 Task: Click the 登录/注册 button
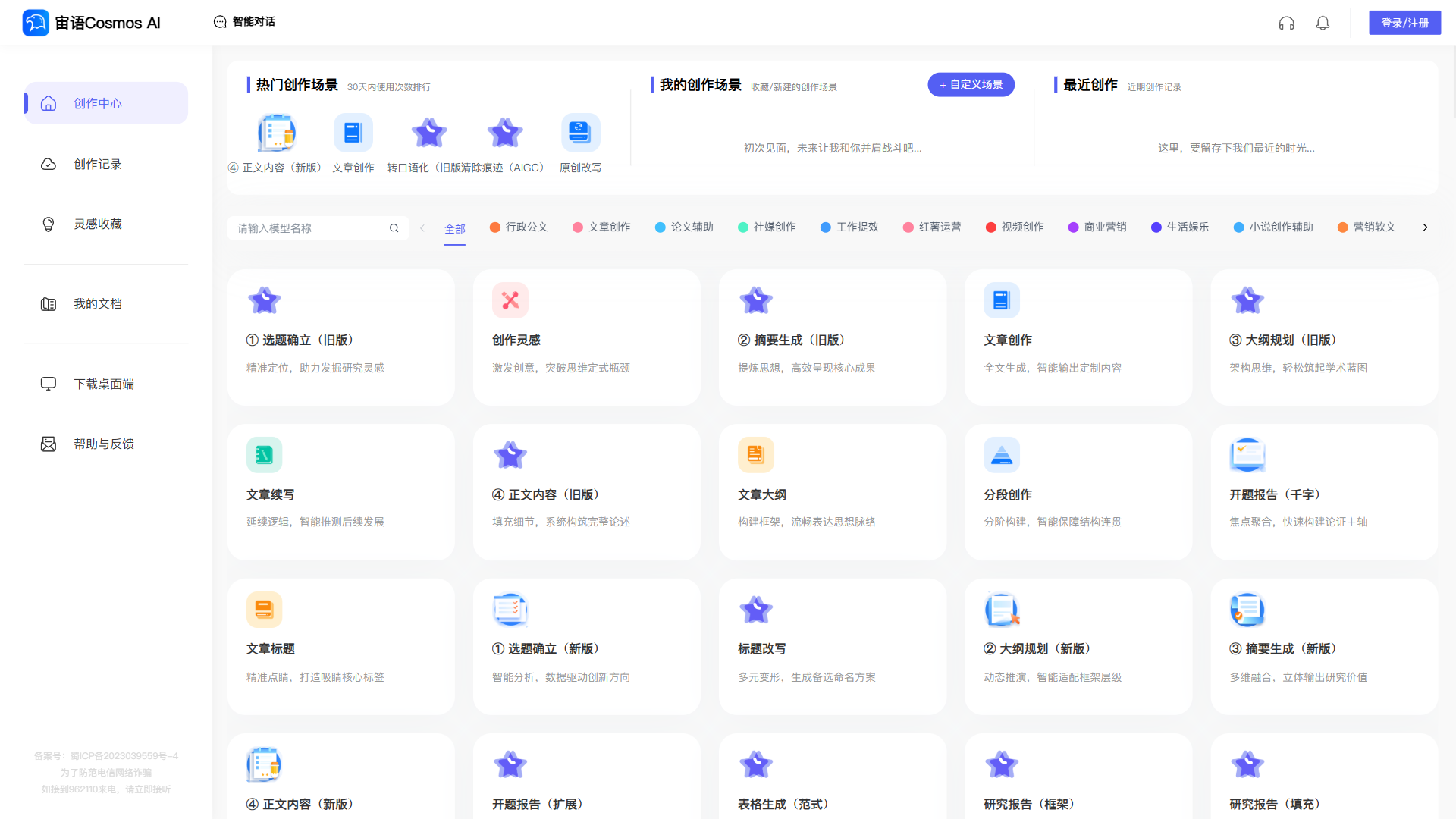pos(1404,23)
